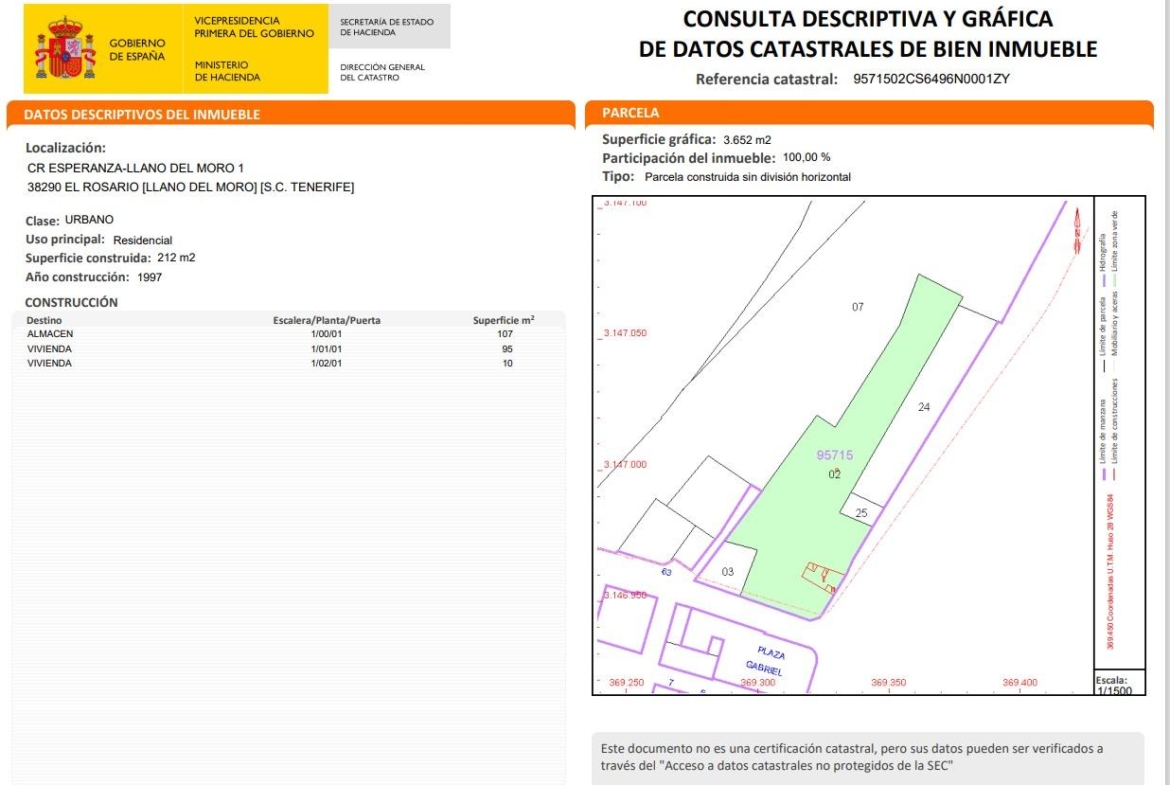Click the Plaza Gabriel label on map

763,658
